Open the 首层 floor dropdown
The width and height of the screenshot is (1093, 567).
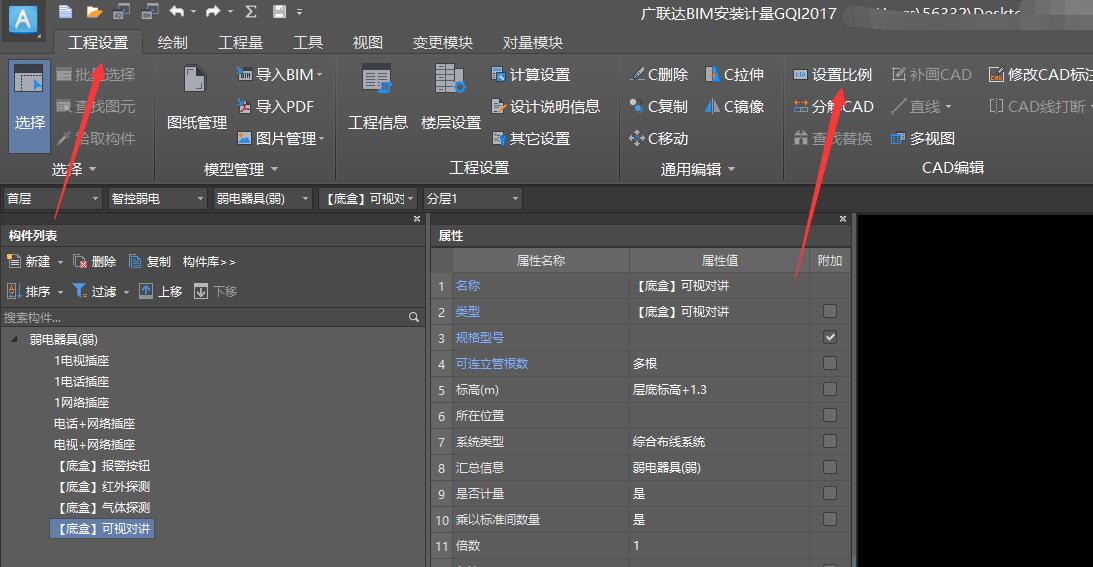pos(53,199)
